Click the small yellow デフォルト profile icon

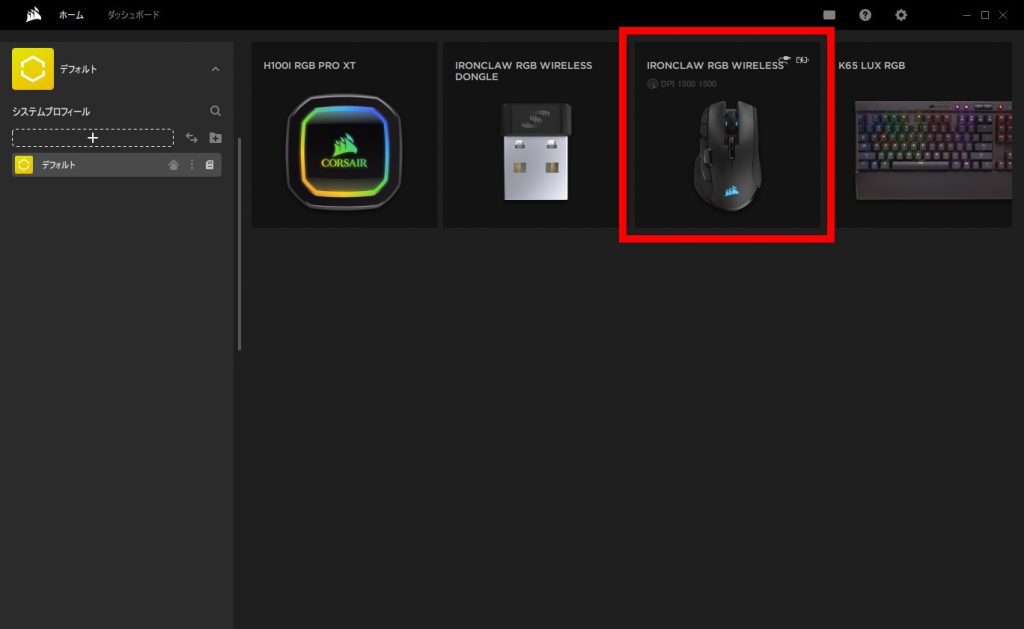coord(24,165)
